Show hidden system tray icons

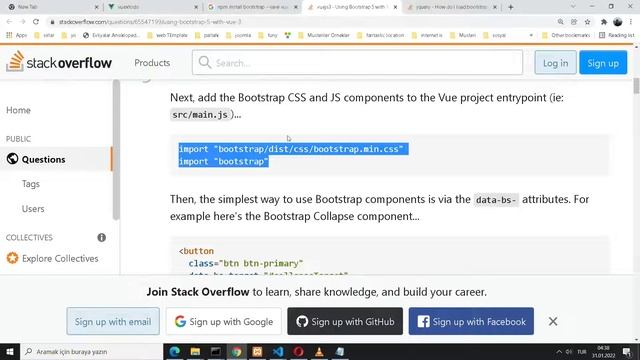(x=559, y=351)
